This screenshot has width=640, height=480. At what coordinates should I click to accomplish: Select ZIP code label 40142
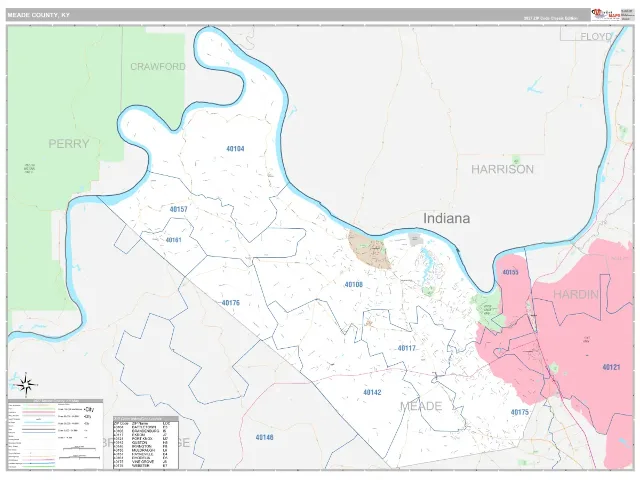point(372,392)
